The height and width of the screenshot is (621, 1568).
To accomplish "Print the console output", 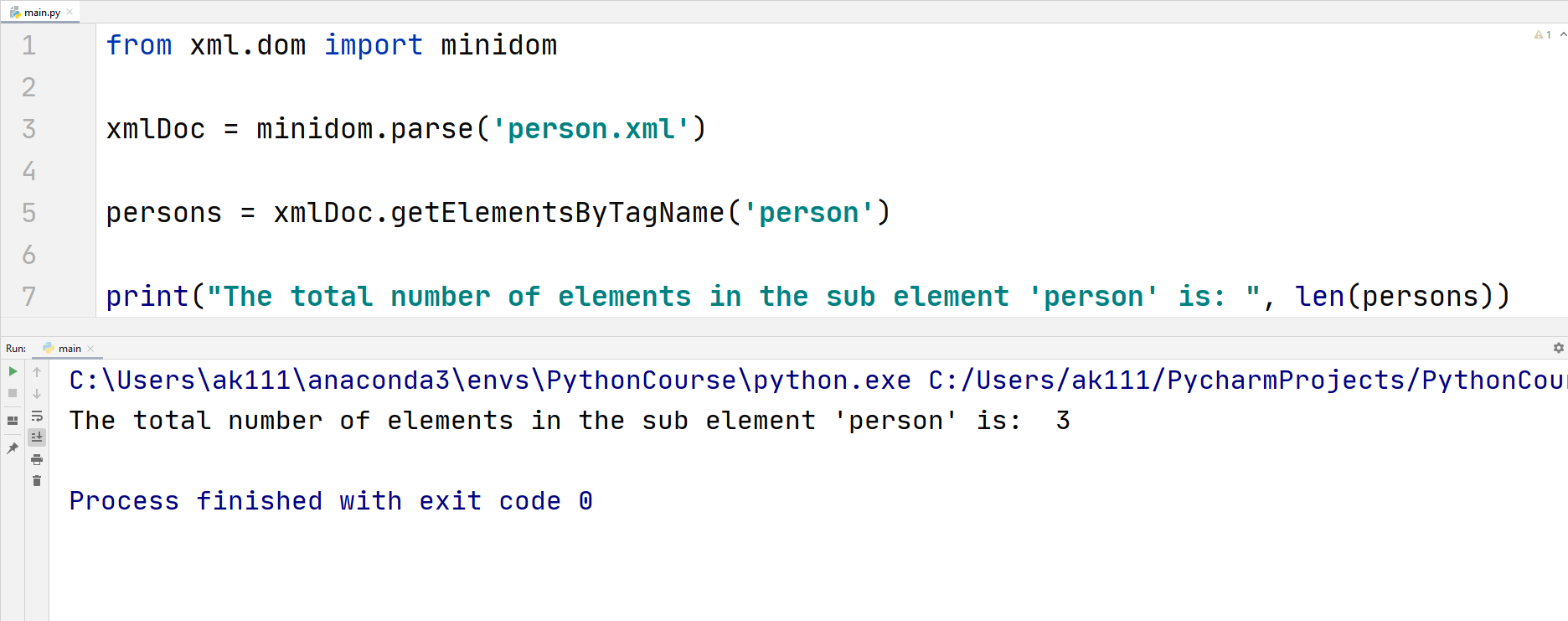I will (x=37, y=459).
